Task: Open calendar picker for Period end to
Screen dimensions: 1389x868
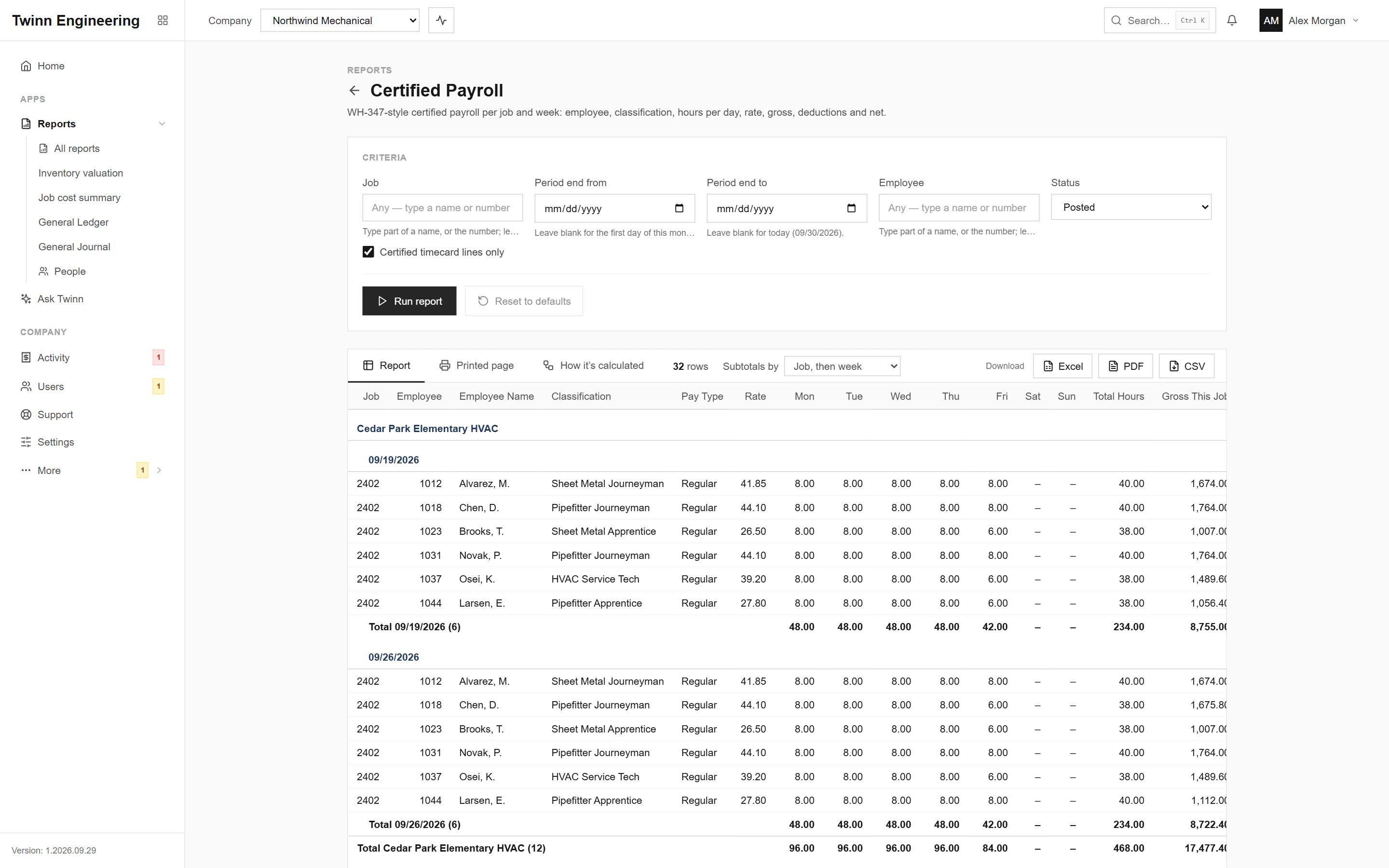Action: pyautogui.click(x=851, y=208)
